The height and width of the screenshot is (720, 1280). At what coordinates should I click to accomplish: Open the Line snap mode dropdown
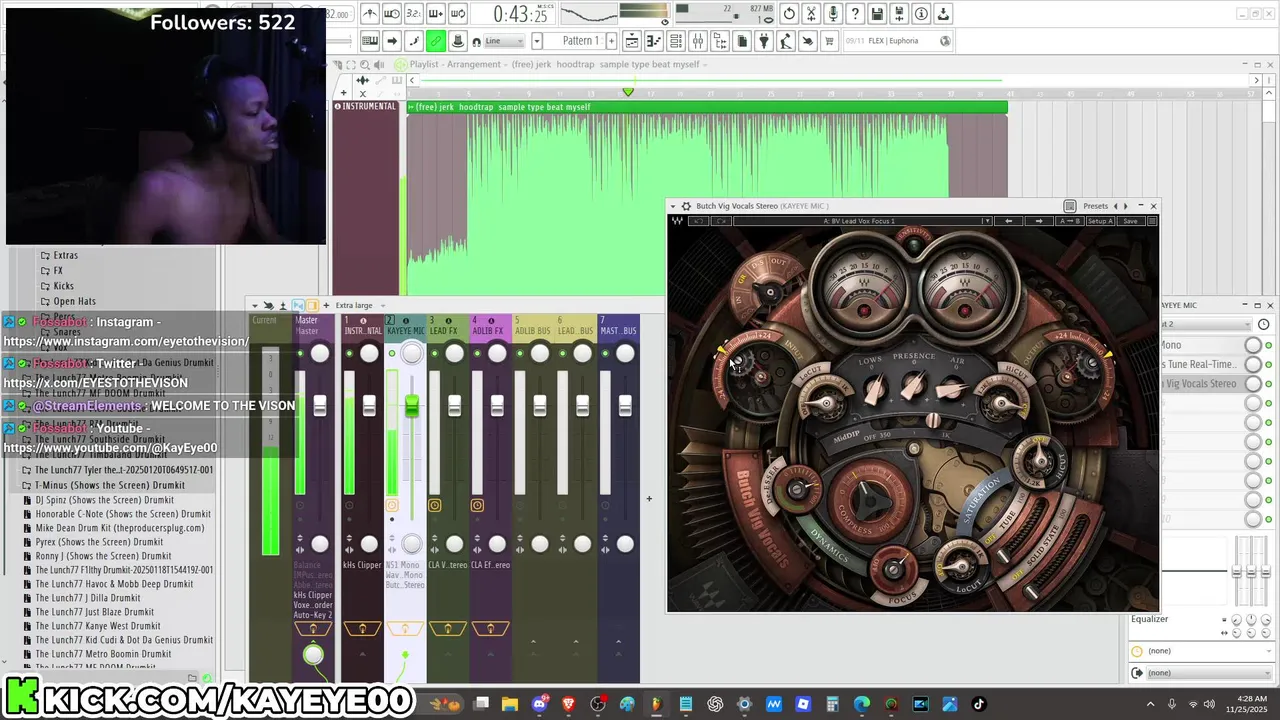(x=505, y=41)
